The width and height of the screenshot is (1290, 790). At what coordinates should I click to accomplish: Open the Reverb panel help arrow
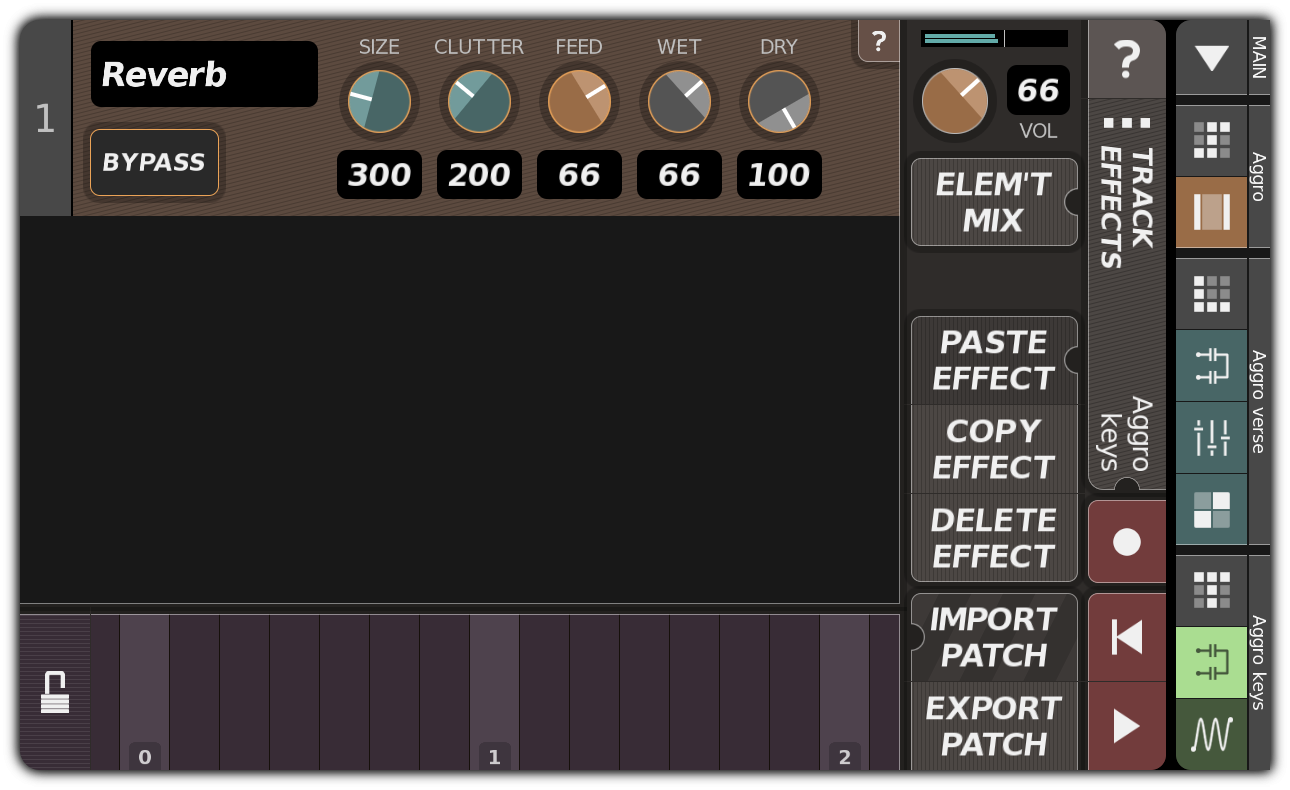(879, 42)
